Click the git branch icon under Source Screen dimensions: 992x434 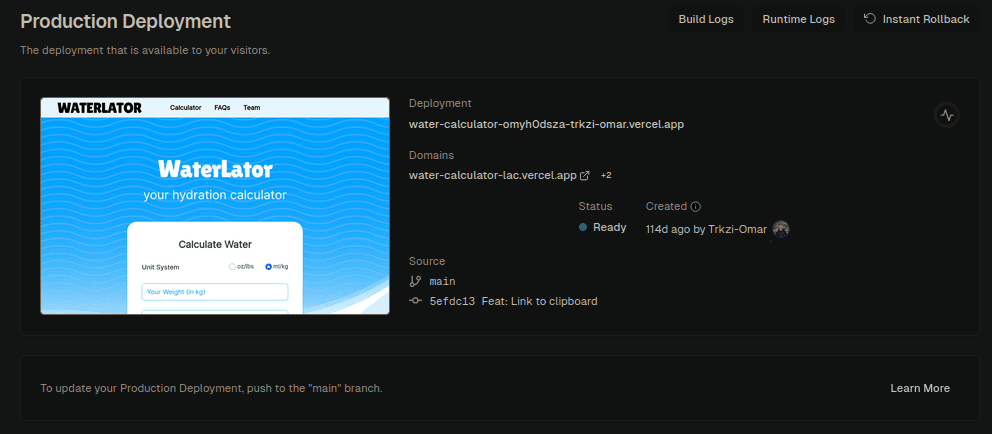pos(416,282)
